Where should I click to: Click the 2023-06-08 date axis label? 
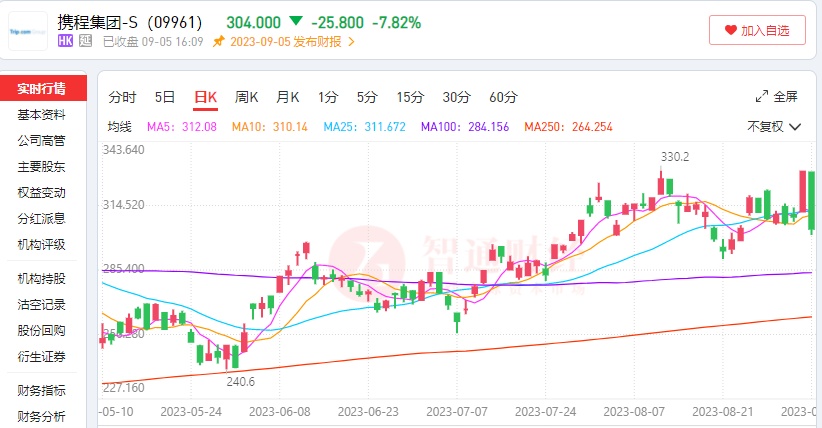point(279,412)
